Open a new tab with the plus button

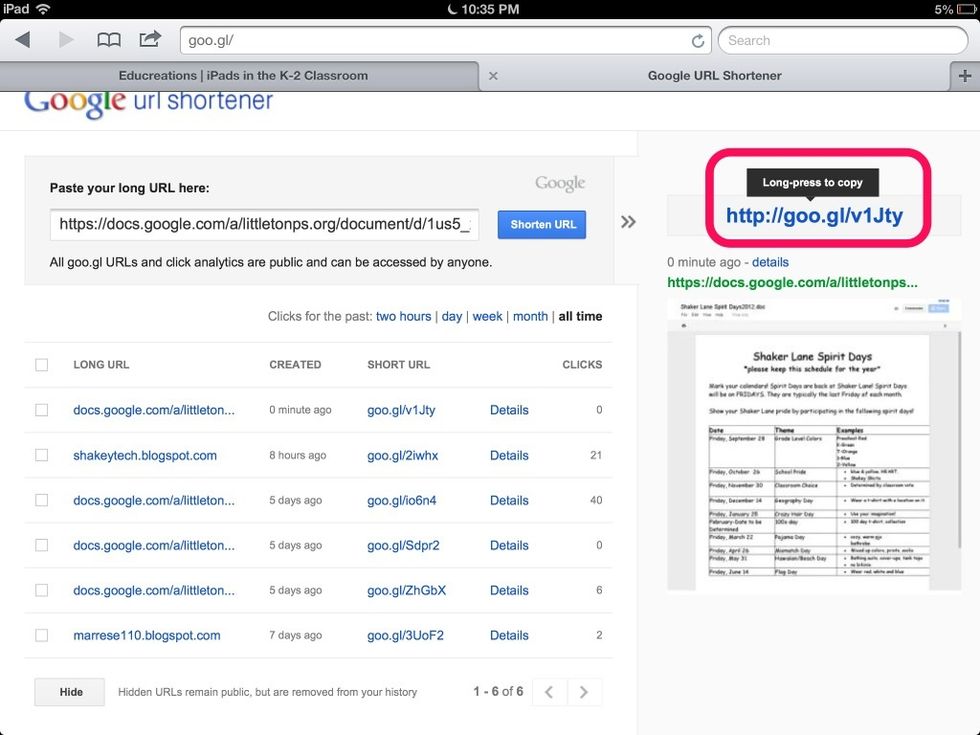point(964,76)
